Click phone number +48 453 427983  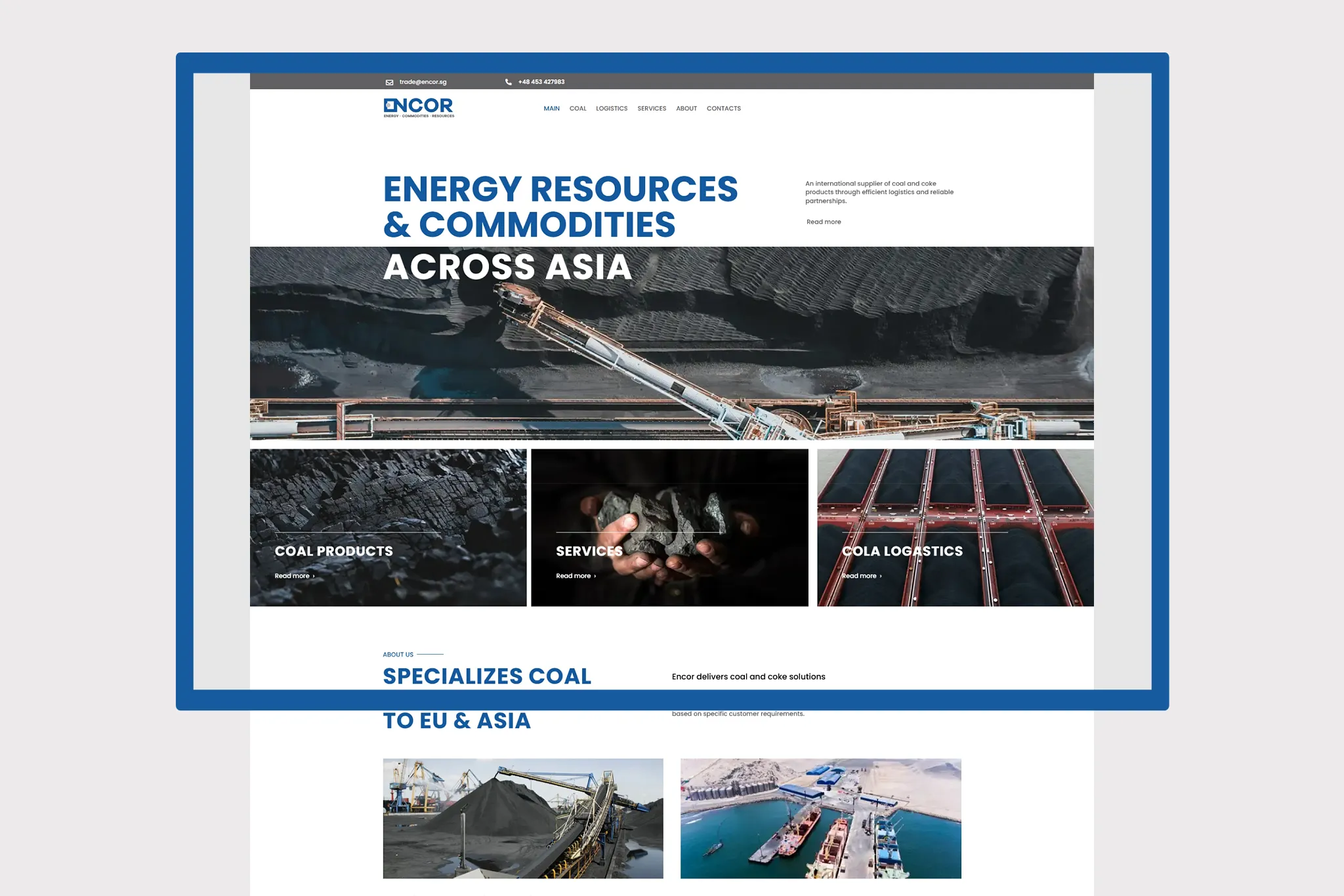541,82
